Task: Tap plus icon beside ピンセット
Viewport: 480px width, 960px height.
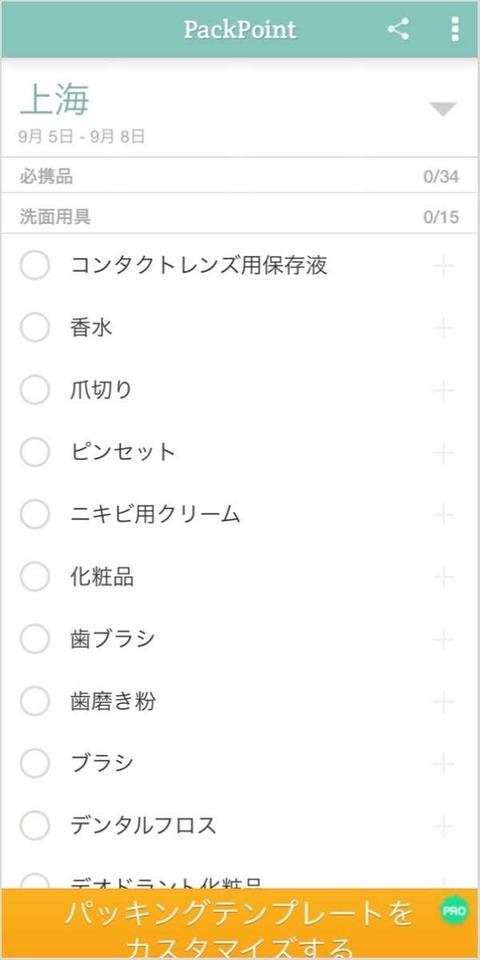Action: point(443,453)
